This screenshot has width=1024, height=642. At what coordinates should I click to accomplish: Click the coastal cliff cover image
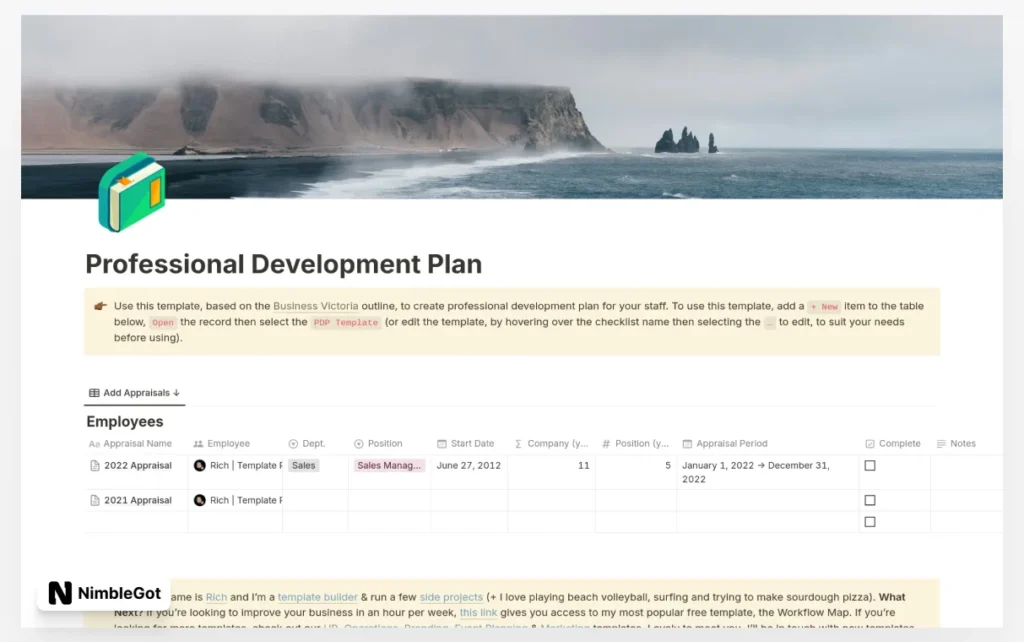pos(511,107)
